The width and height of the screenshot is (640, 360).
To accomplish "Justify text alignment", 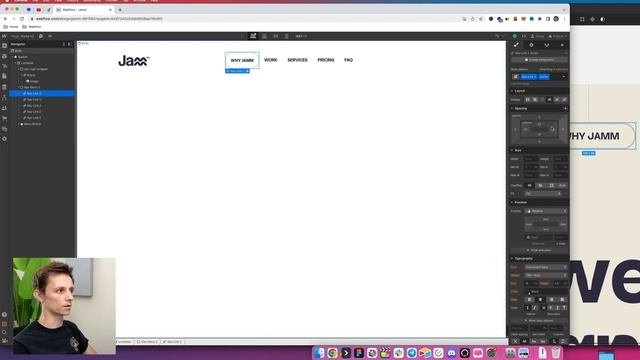I will (x=562, y=300).
